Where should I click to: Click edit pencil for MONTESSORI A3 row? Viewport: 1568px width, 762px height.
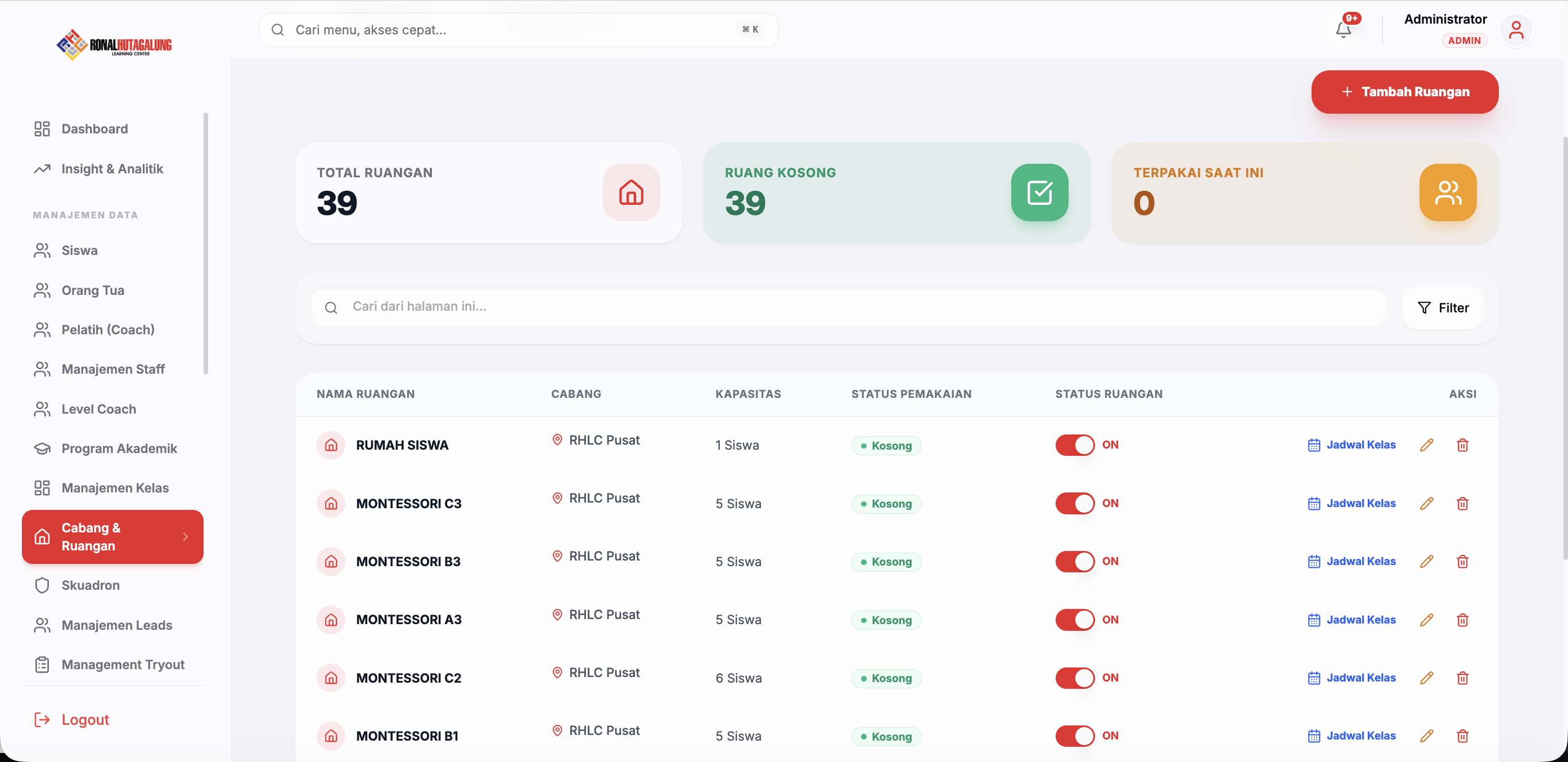coord(1426,620)
